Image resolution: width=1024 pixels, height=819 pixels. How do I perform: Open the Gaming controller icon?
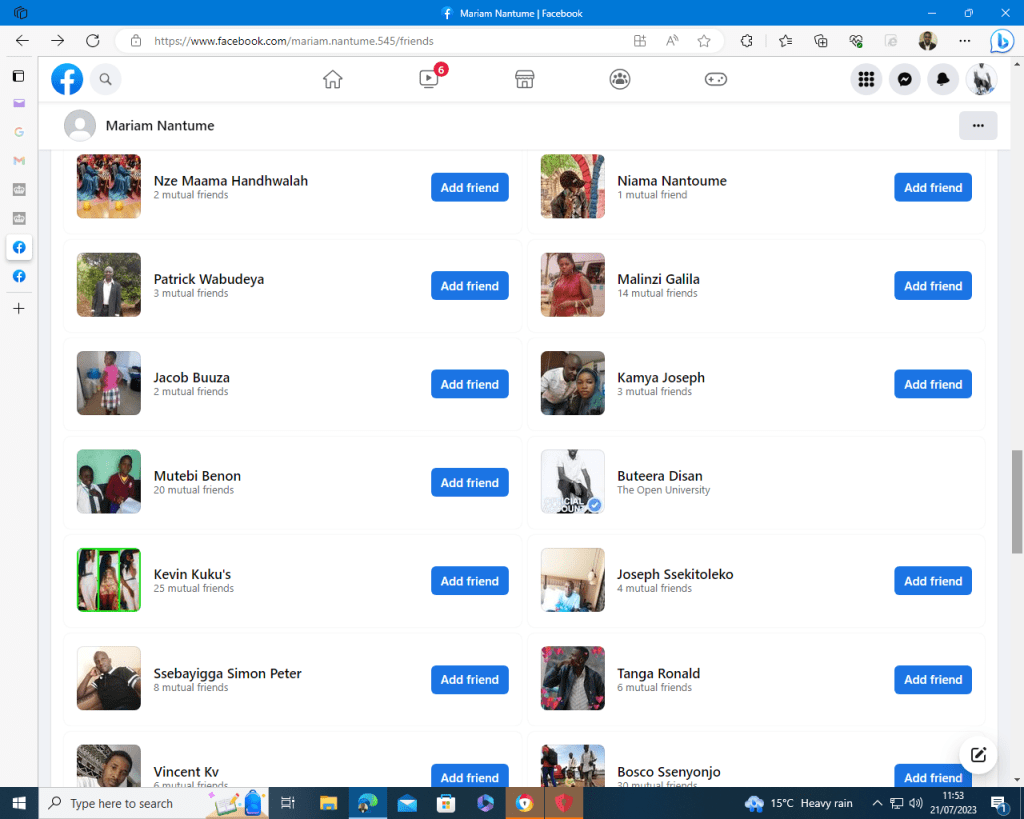(x=716, y=80)
